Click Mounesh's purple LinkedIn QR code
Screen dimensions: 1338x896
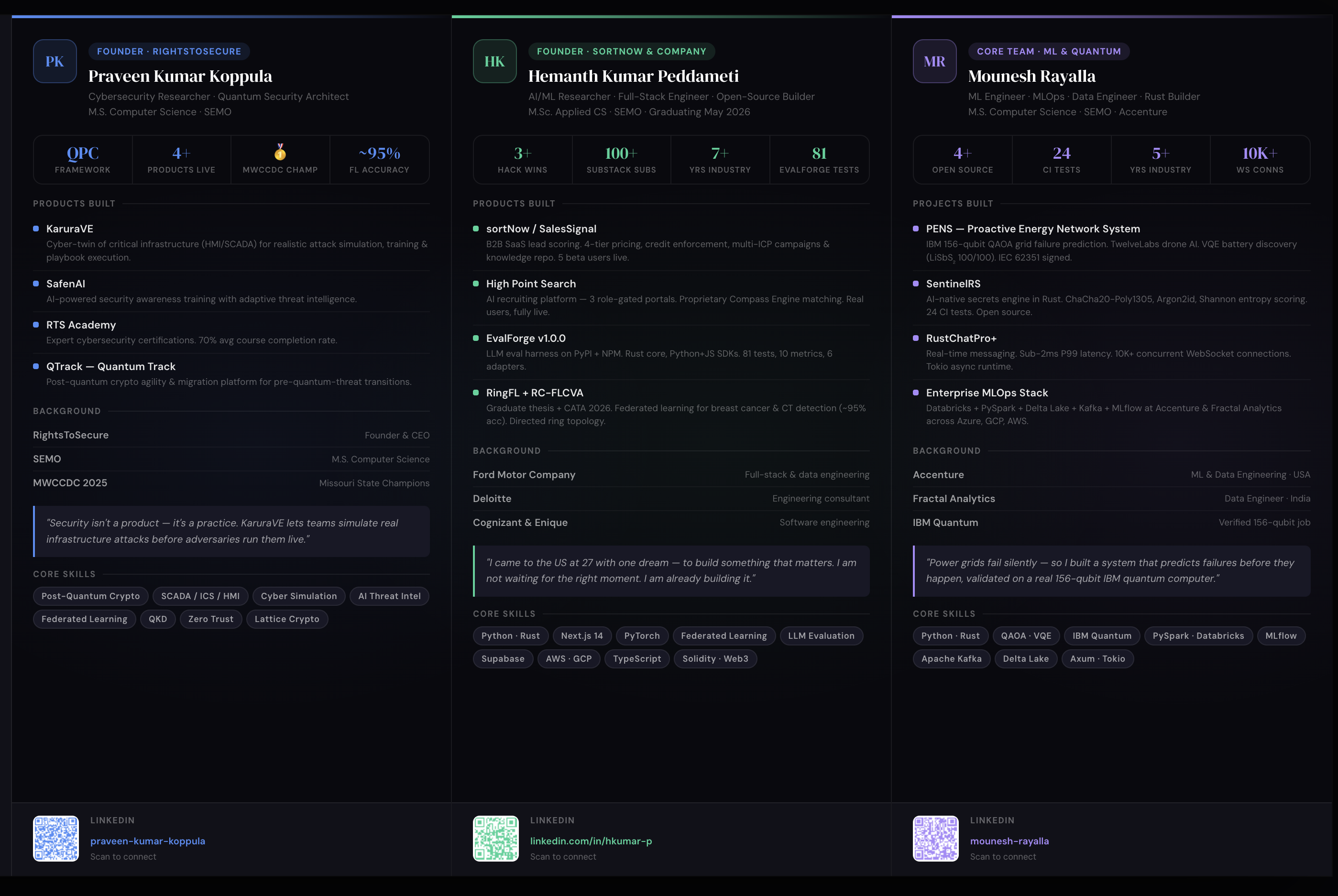(x=936, y=838)
